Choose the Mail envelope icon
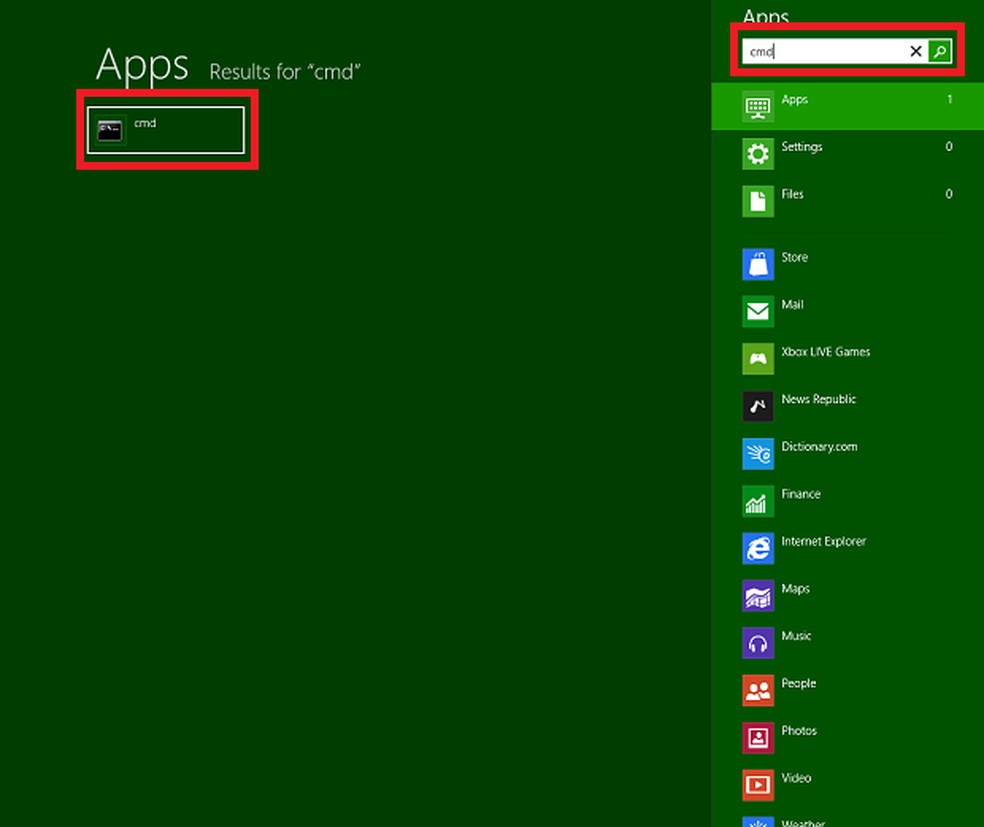984x827 pixels. 757,311
